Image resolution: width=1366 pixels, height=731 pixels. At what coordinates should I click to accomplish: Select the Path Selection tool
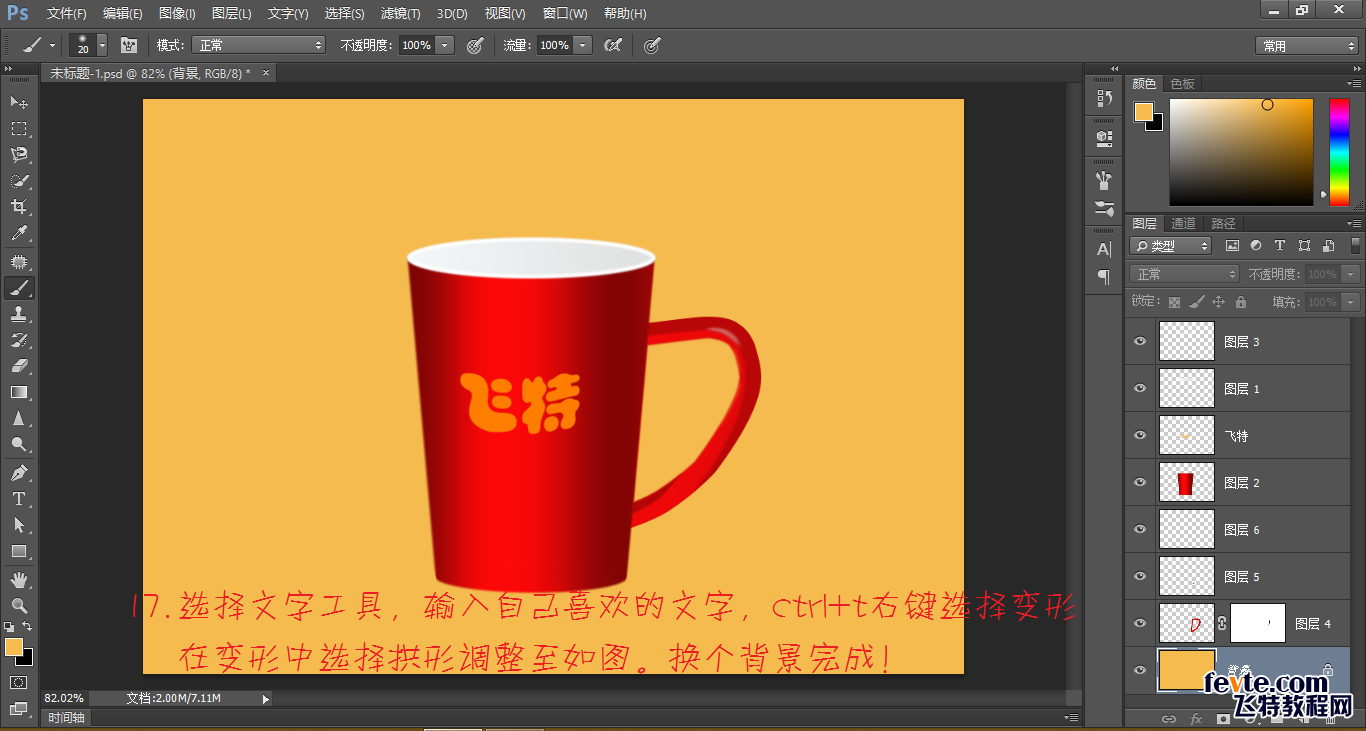tap(19, 525)
